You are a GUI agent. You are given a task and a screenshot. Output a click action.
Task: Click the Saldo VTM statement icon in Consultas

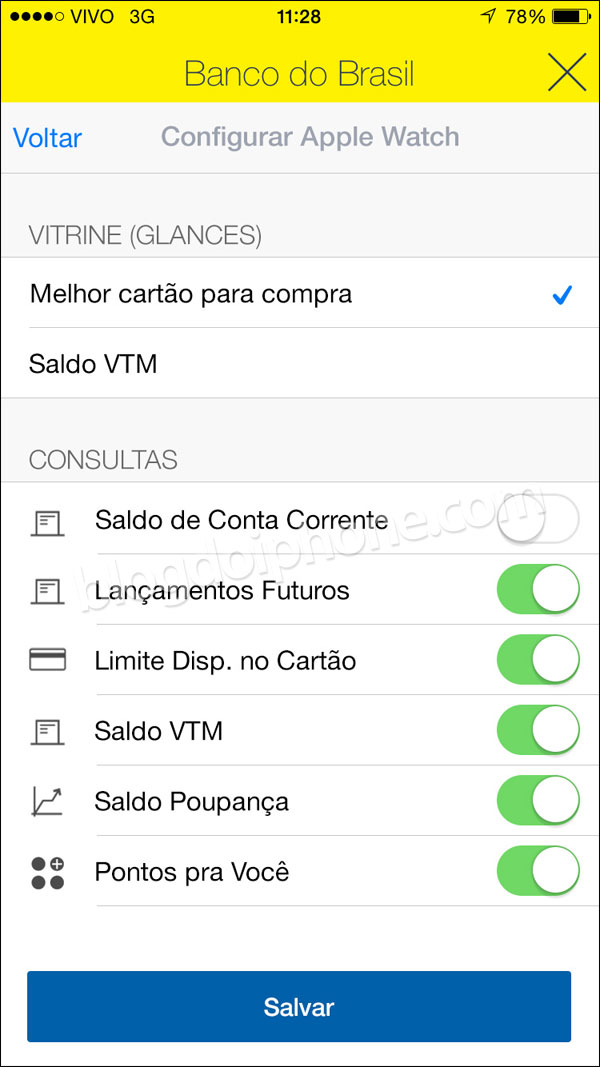tap(48, 731)
